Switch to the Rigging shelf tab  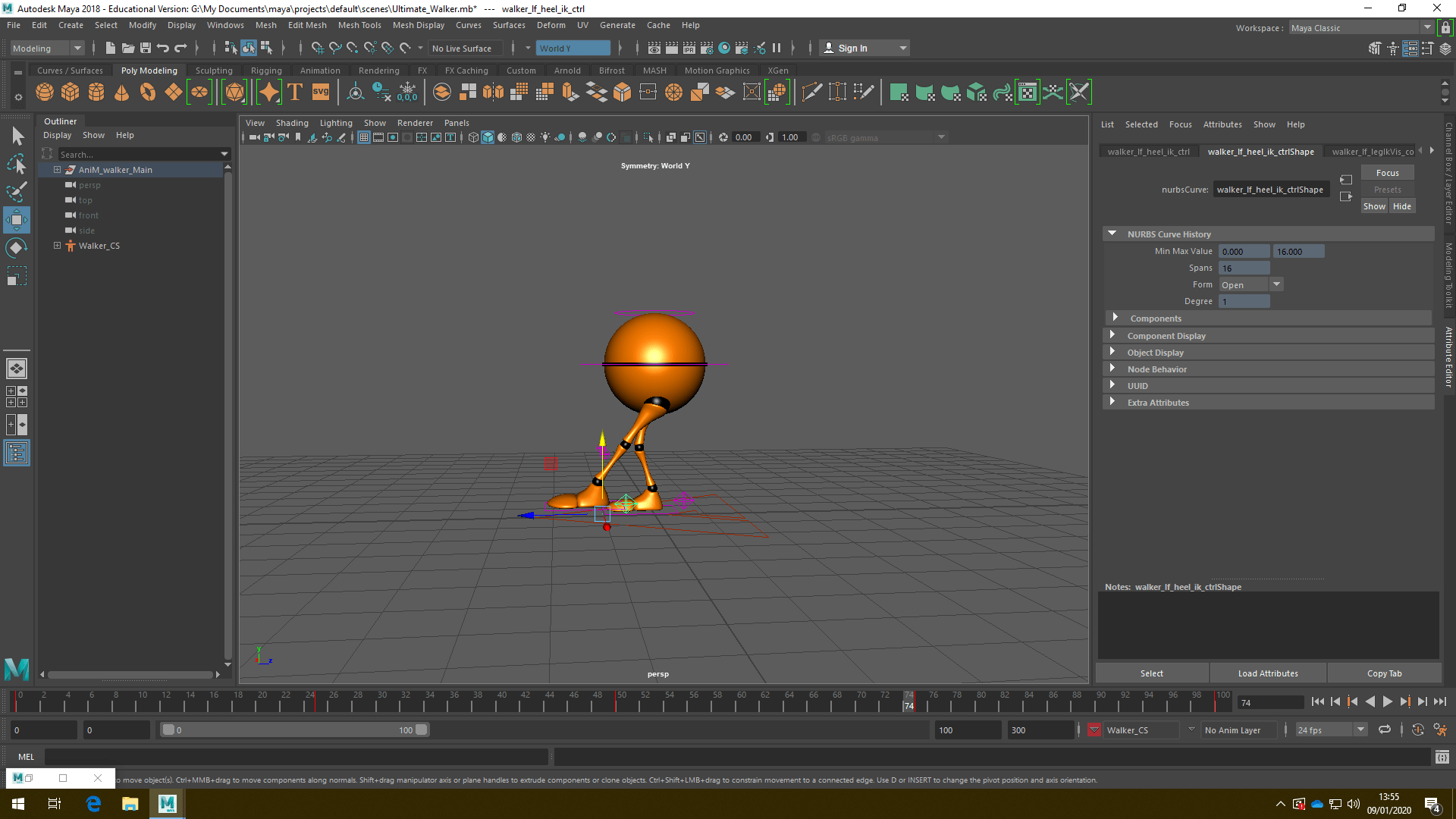(x=266, y=71)
